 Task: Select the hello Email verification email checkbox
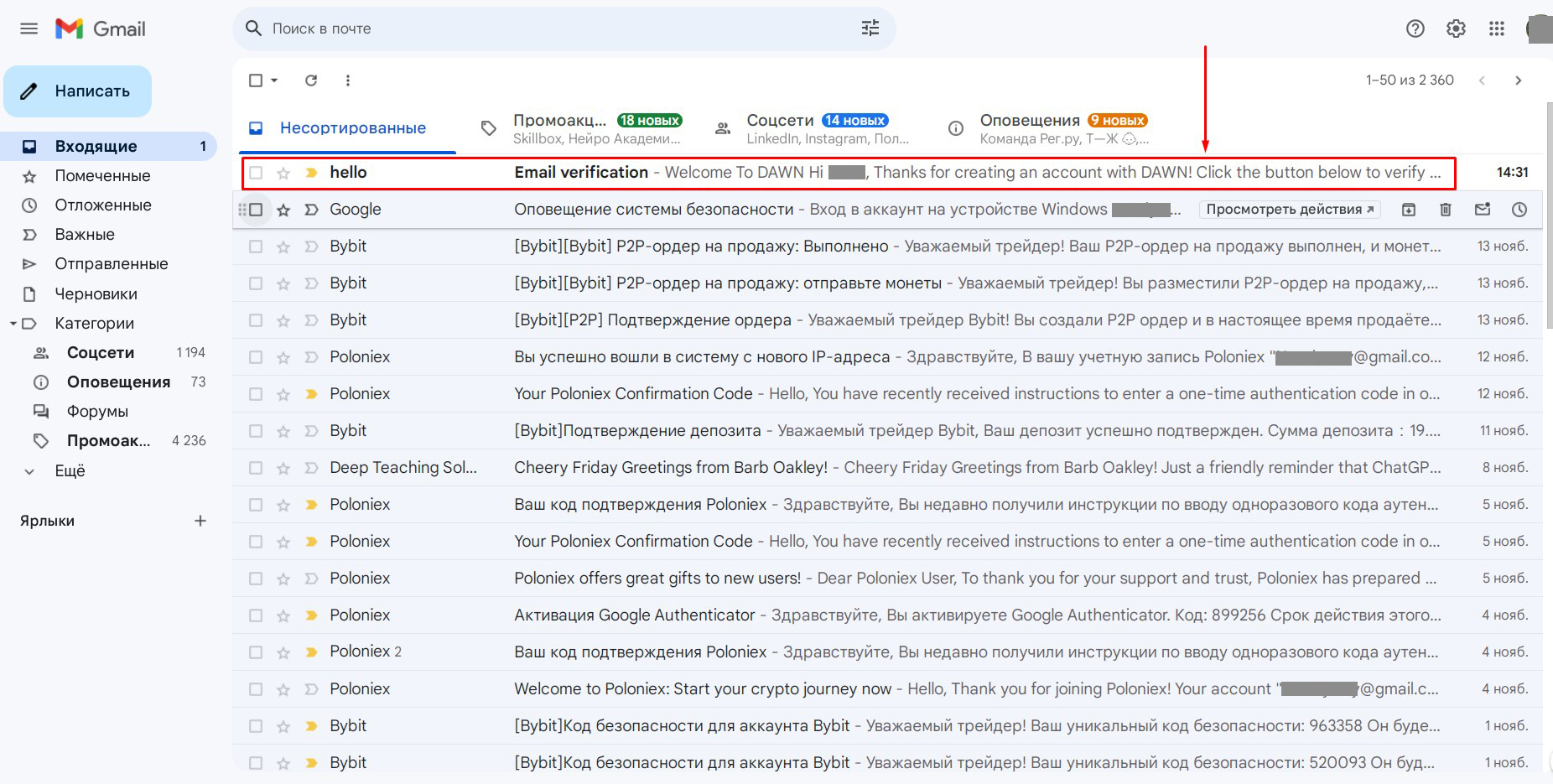pos(256,173)
